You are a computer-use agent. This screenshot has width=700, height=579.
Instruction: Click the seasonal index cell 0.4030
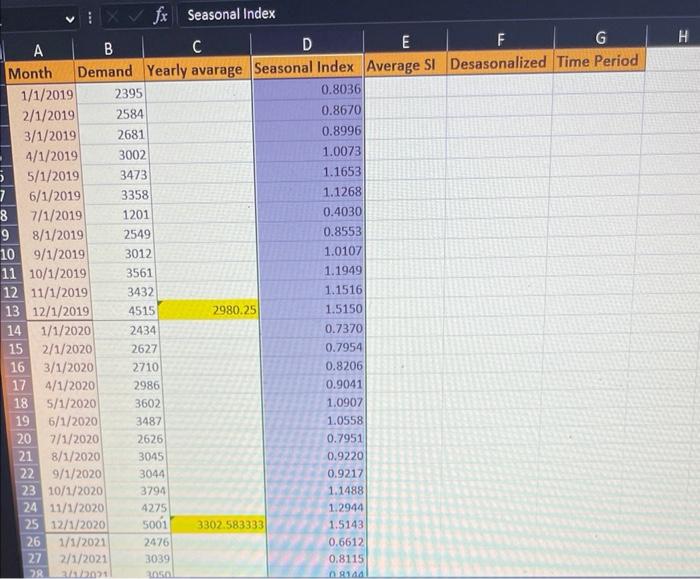(311, 211)
